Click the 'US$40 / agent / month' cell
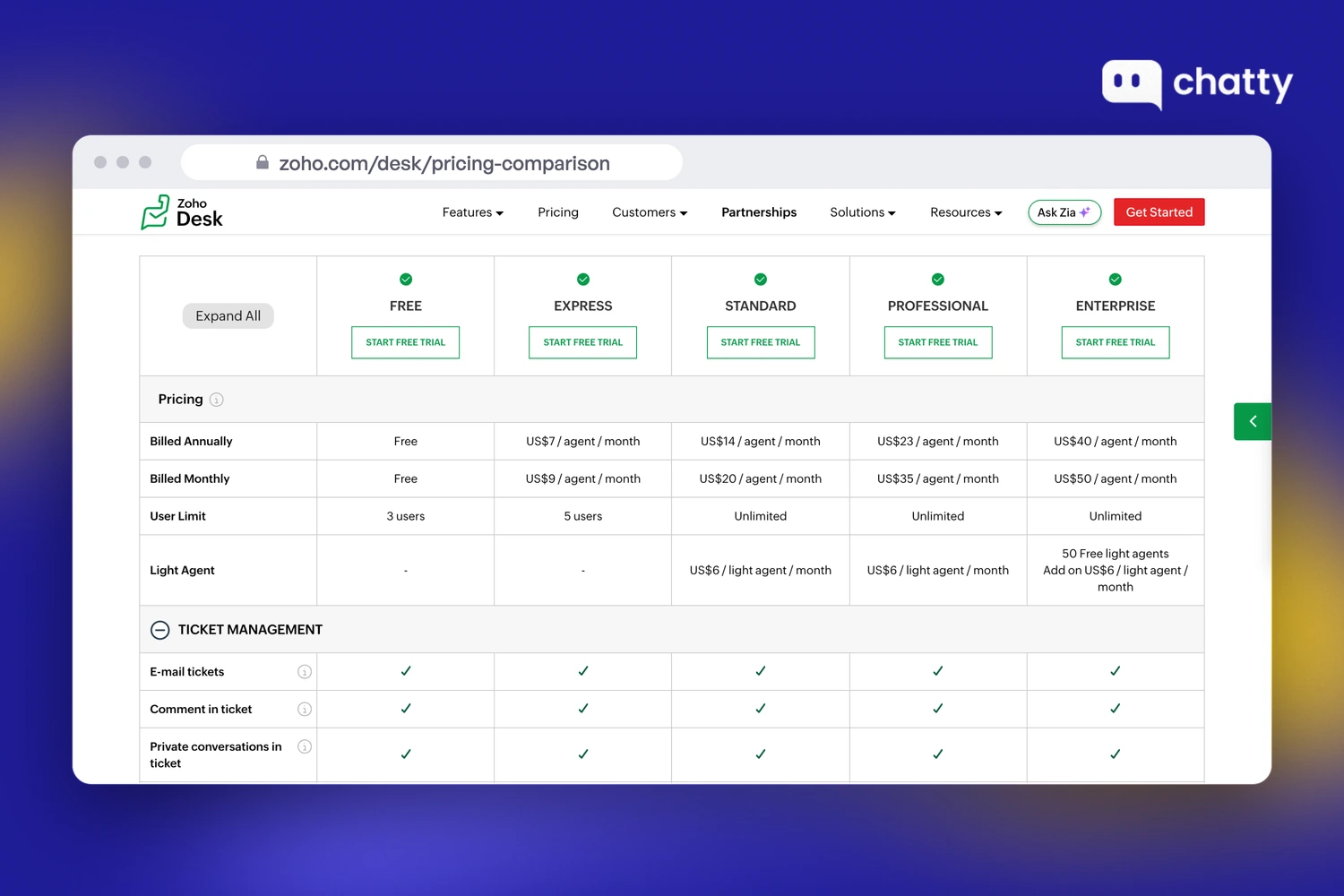The width and height of the screenshot is (1344, 896). pos(1116,442)
